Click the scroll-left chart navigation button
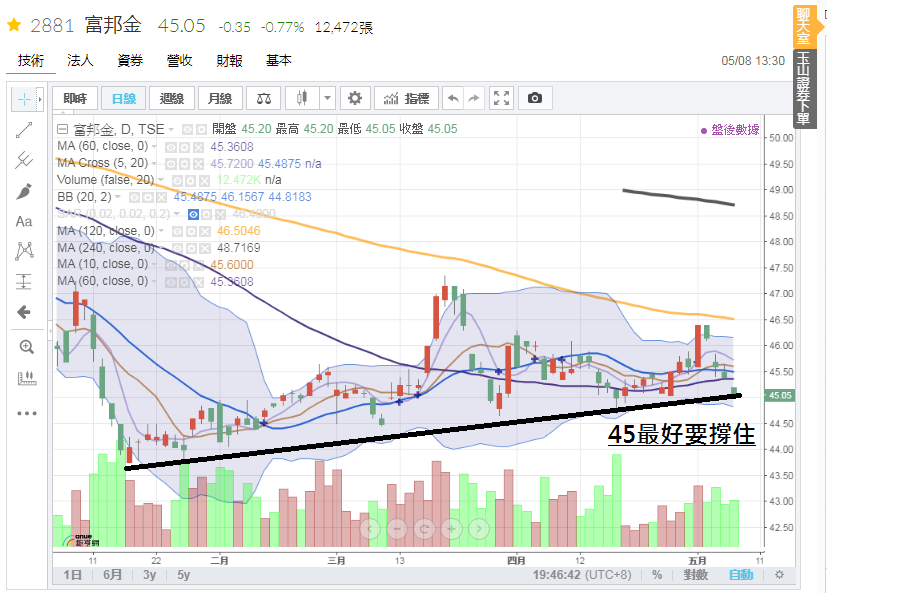 [x=370, y=528]
